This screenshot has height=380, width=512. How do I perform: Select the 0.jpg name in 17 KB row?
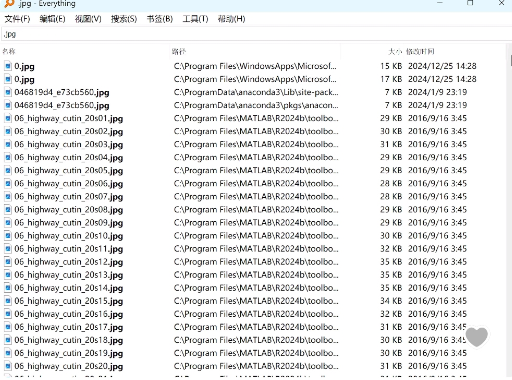(24, 79)
